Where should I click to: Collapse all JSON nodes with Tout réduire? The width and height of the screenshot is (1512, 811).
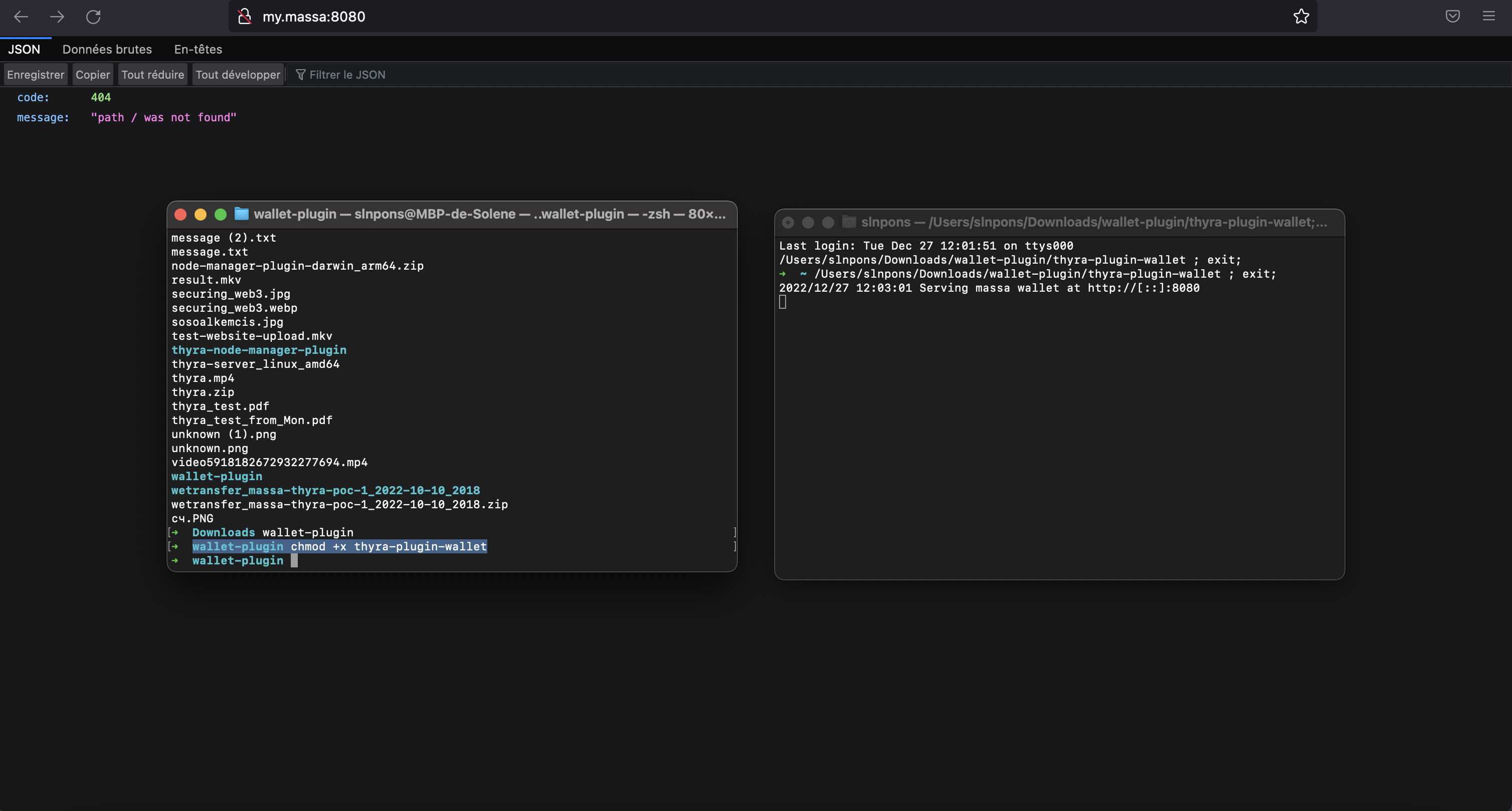[x=152, y=75]
